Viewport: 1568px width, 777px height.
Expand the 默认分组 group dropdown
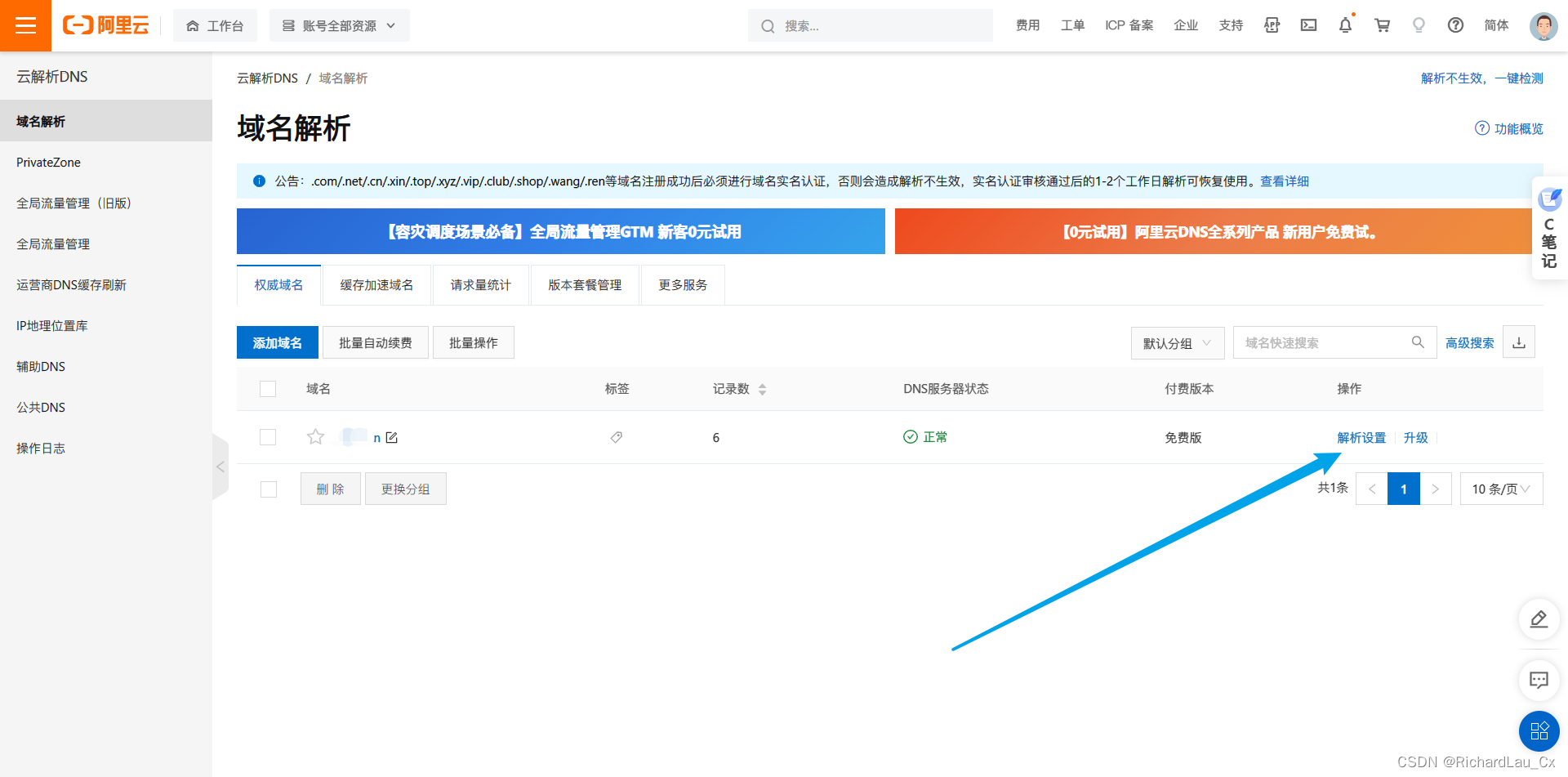click(x=1177, y=342)
